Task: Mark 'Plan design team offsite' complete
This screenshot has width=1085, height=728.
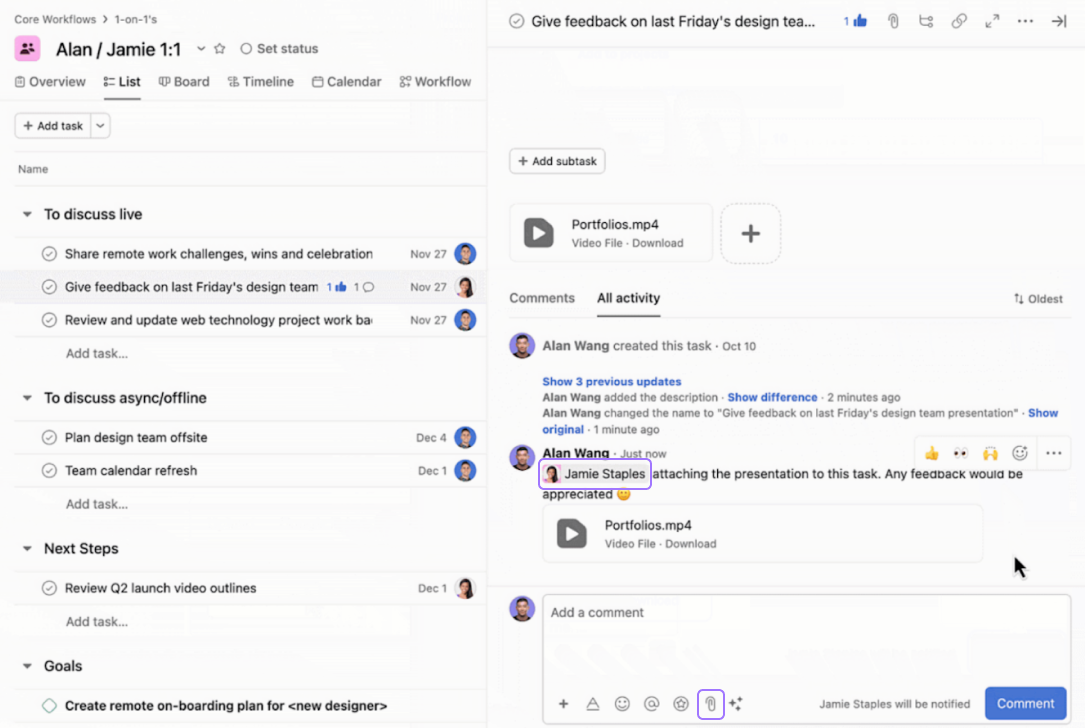Action: pos(49,438)
